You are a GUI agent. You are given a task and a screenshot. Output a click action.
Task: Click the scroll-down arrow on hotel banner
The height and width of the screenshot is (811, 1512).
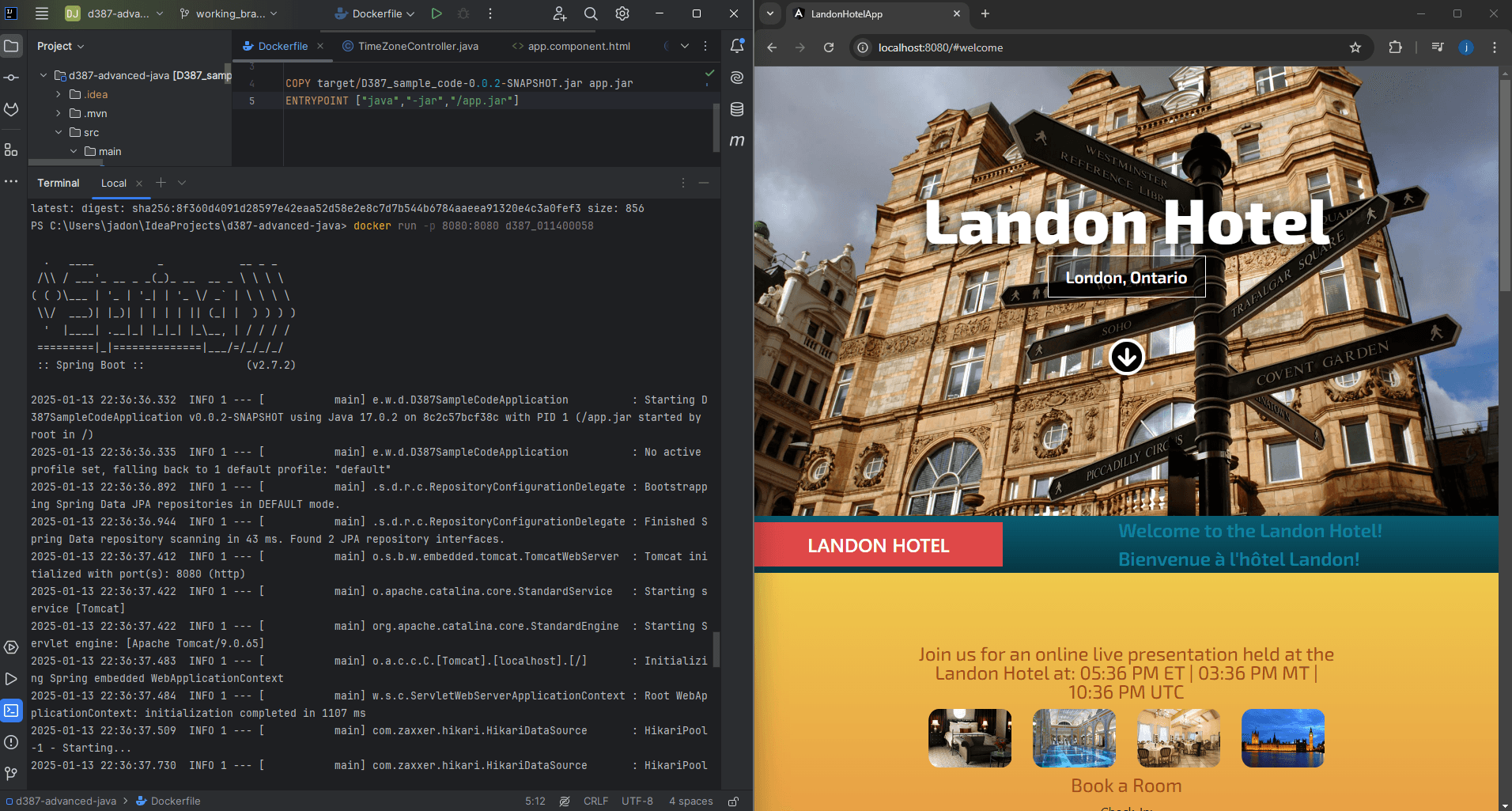tap(1127, 357)
